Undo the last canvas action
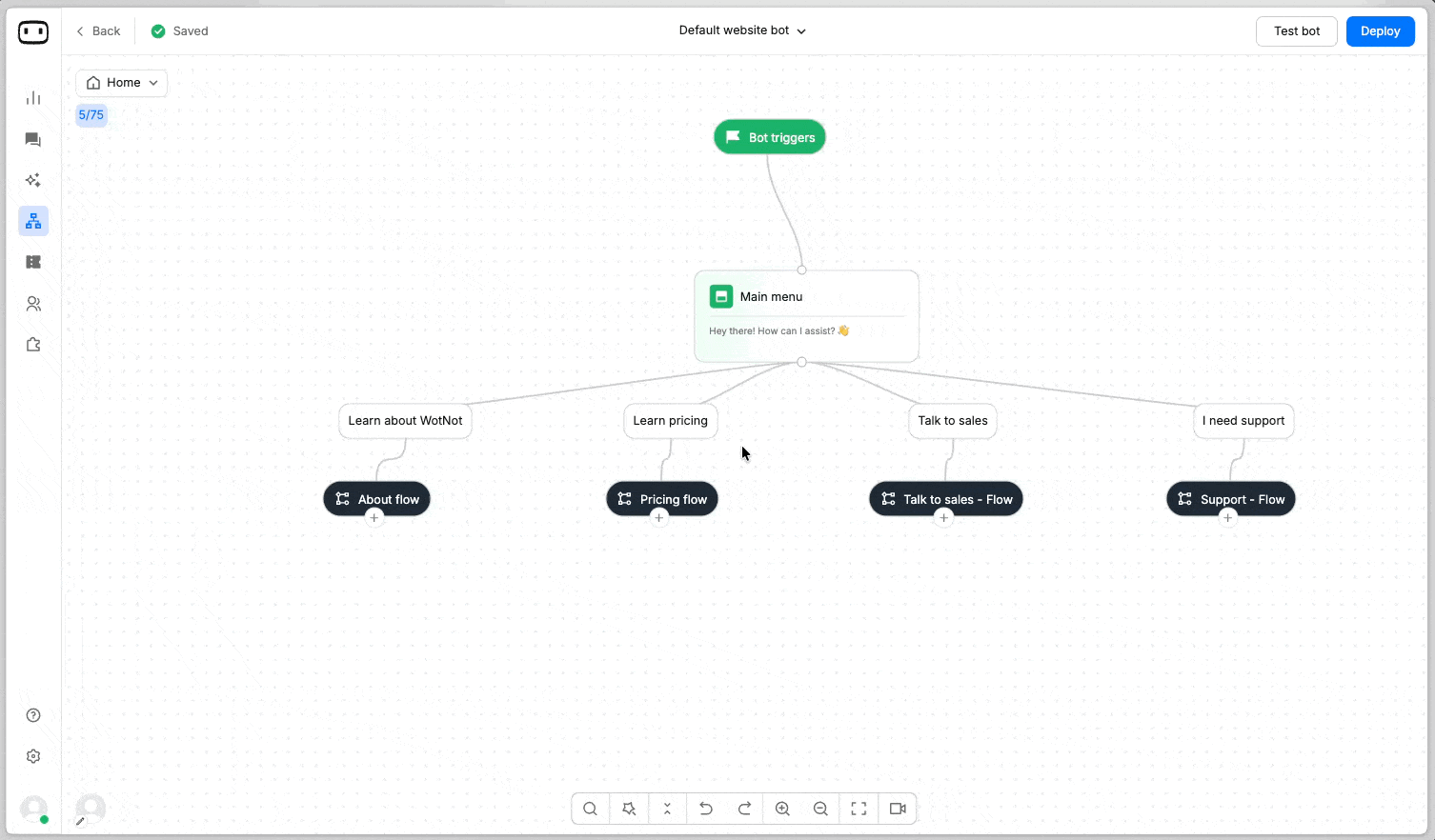This screenshot has height=840, width=1435. (706, 809)
